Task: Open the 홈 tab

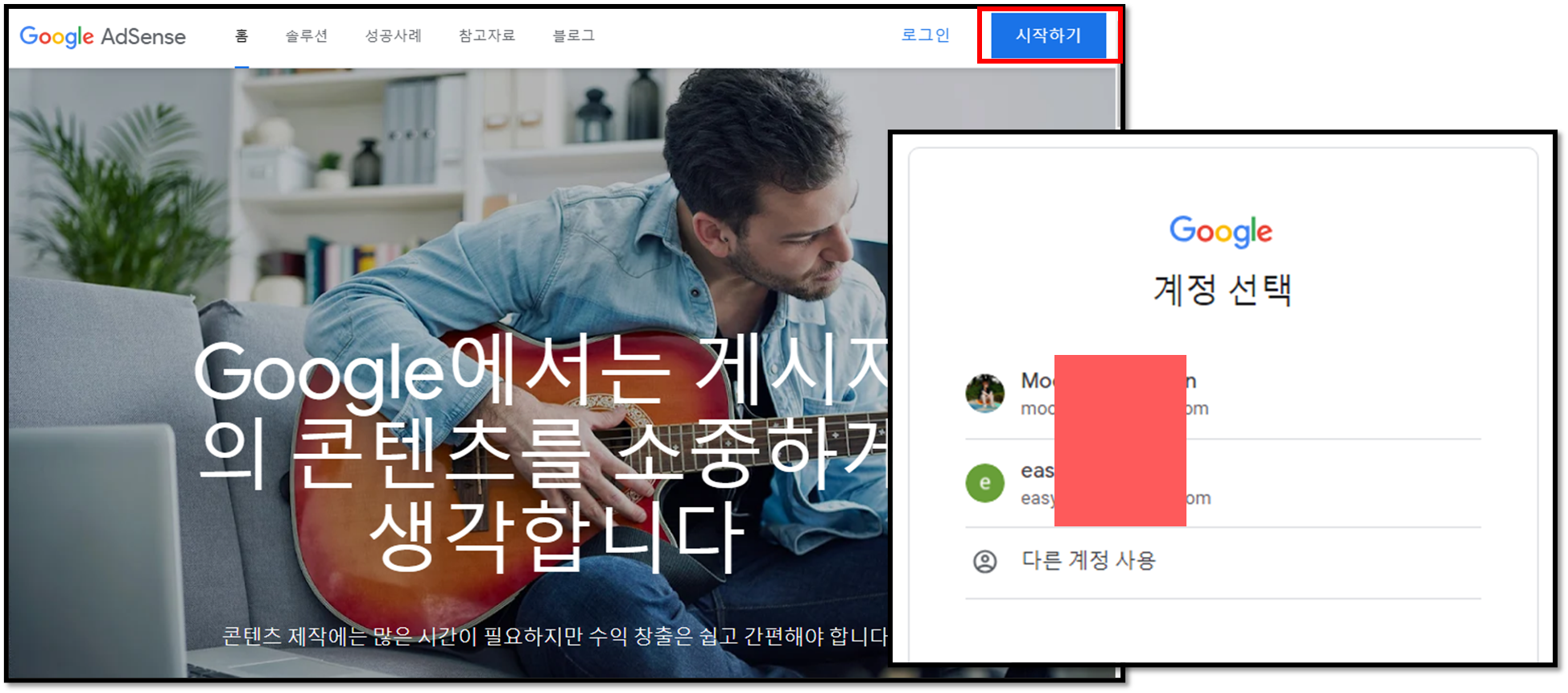Action: [241, 35]
